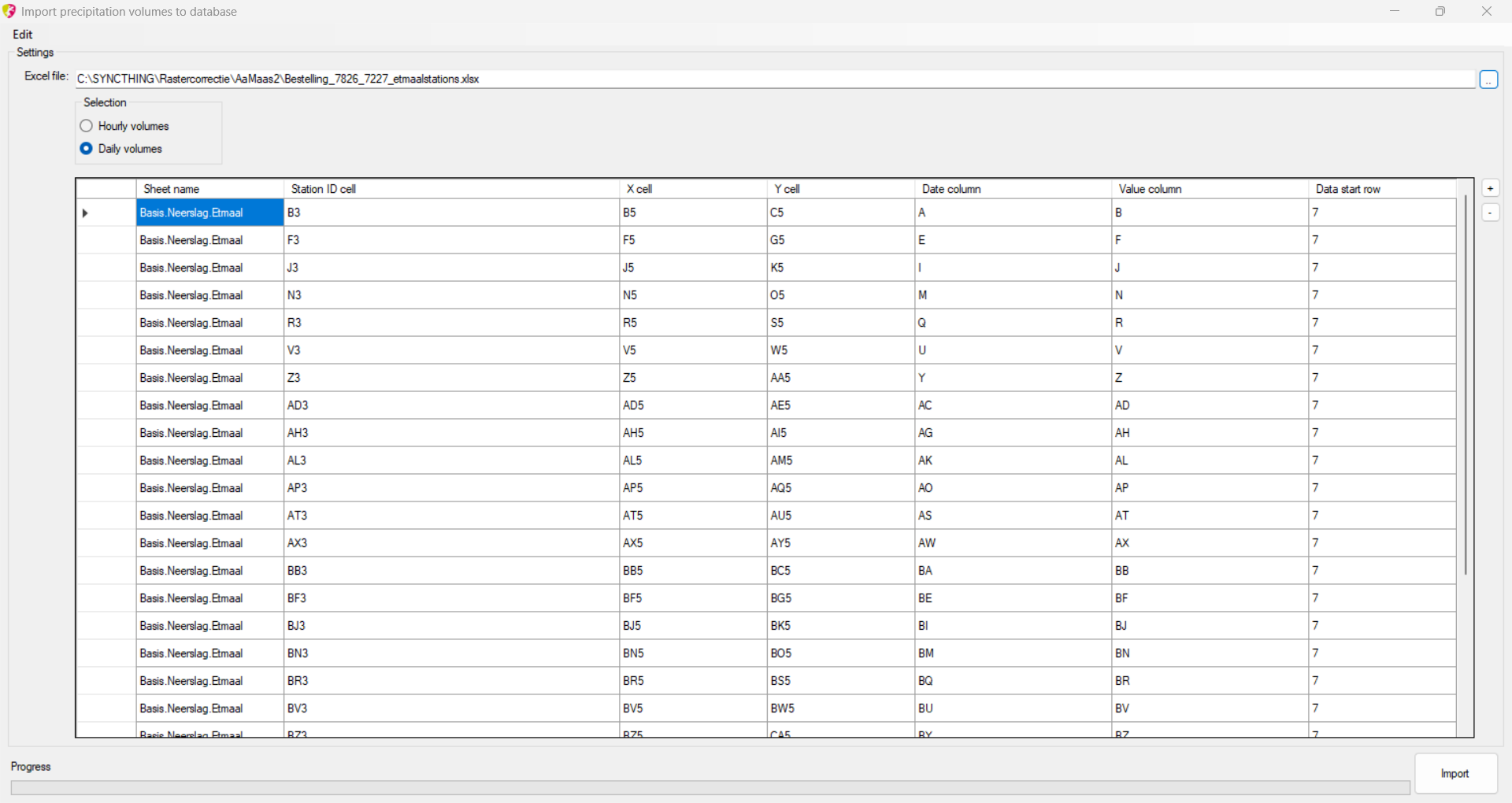Select Station ID cell containing AD3
The width and height of the screenshot is (1512, 803).
coord(451,405)
